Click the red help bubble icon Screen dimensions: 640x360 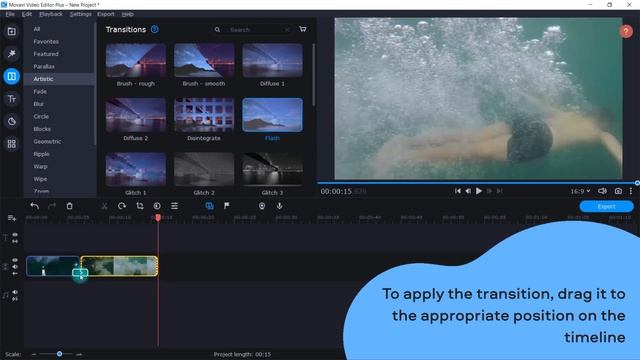pos(626,31)
